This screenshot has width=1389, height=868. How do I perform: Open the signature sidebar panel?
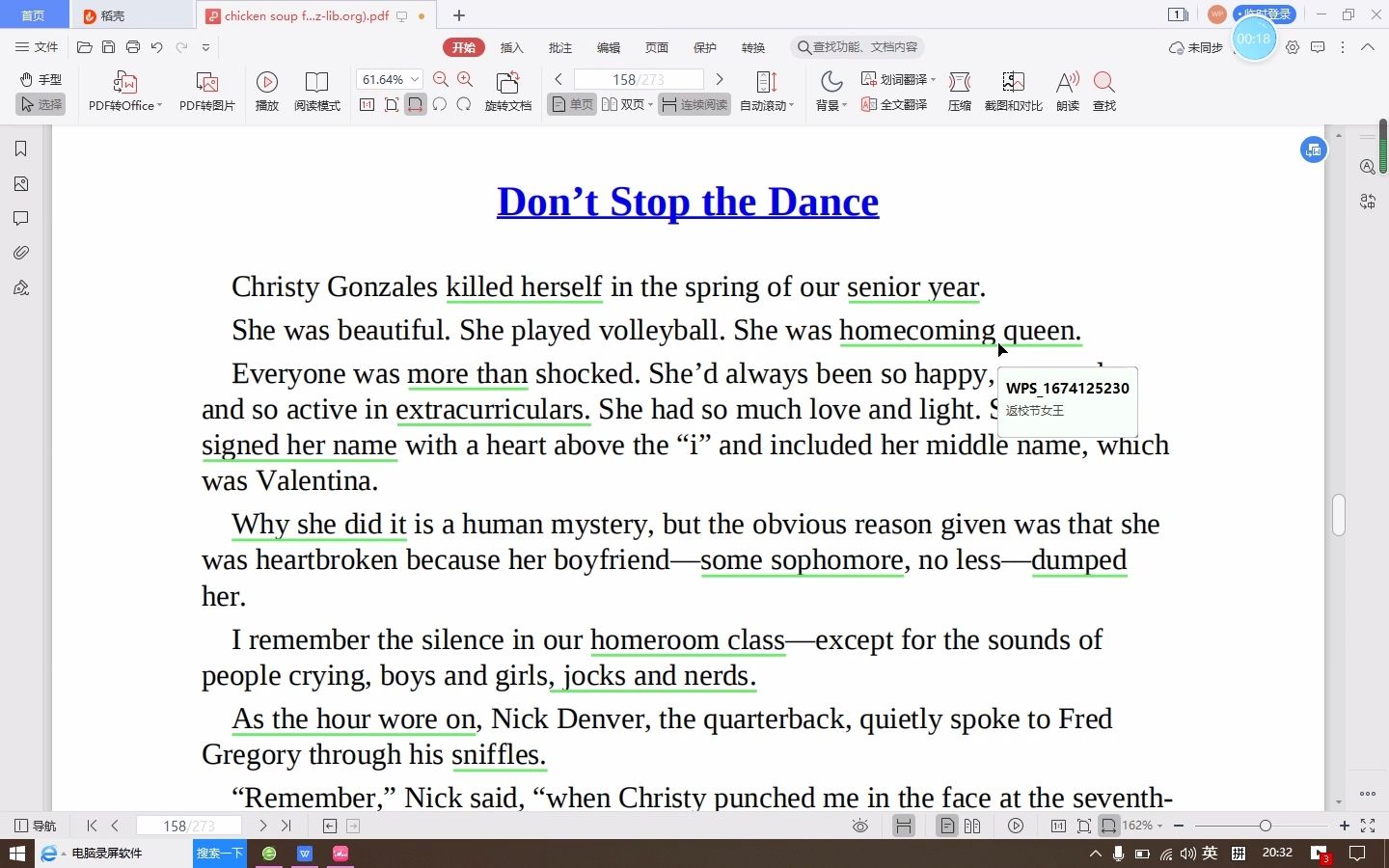tap(21, 287)
